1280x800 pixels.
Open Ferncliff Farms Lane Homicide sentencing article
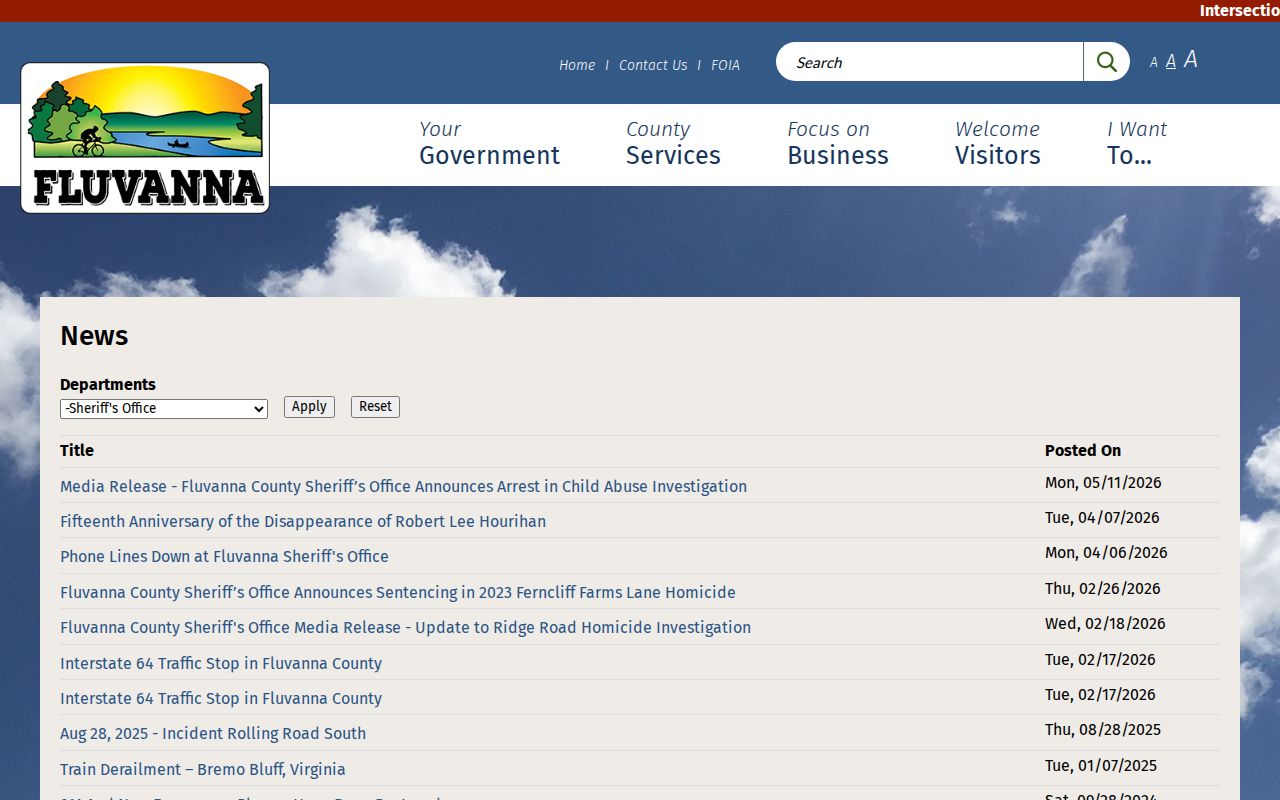pos(398,592)
